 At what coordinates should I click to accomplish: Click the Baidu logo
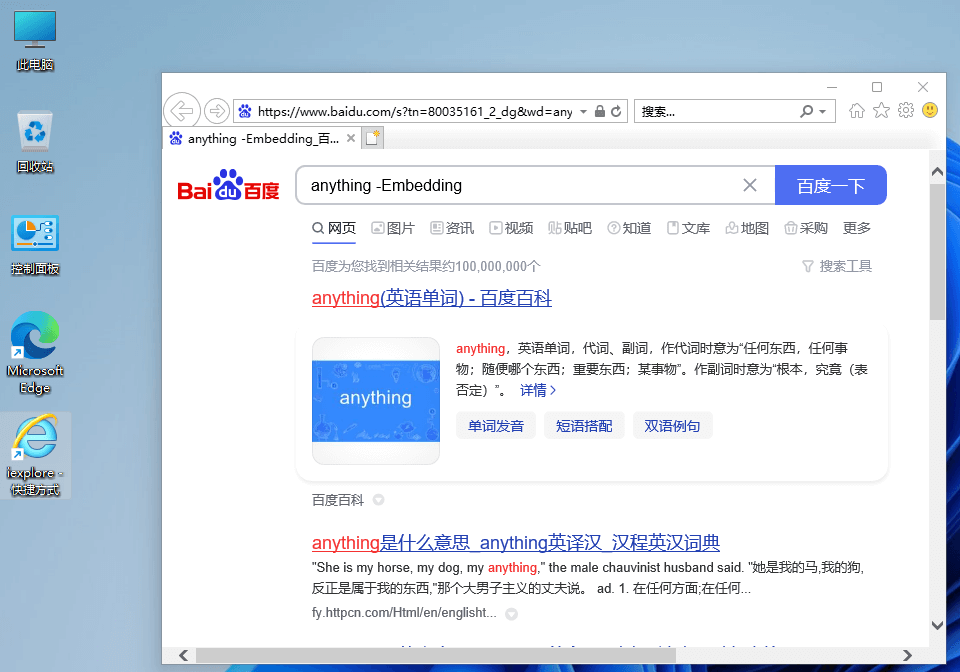228,185
